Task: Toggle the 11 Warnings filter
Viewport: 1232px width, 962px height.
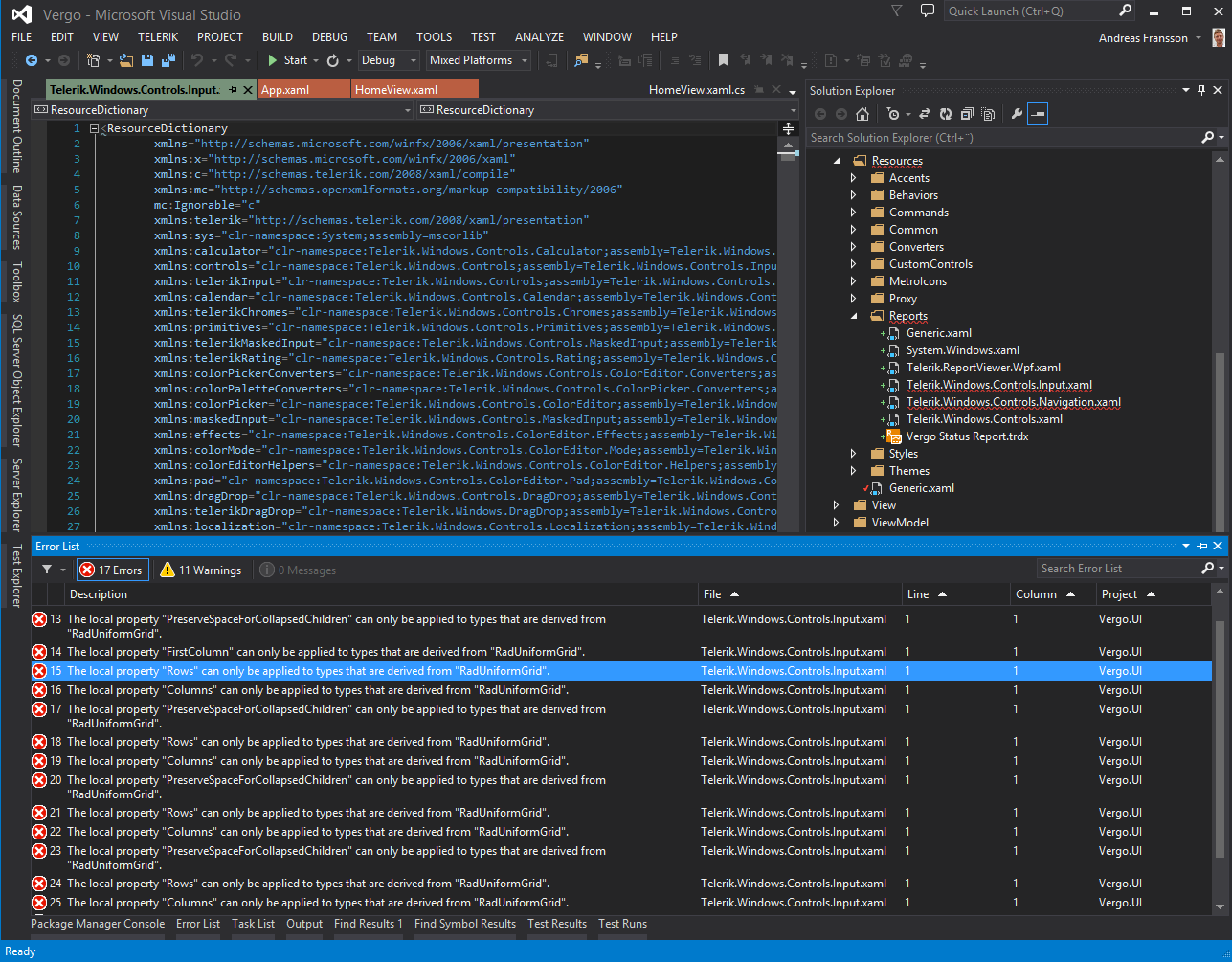Action: pos(201,570)
